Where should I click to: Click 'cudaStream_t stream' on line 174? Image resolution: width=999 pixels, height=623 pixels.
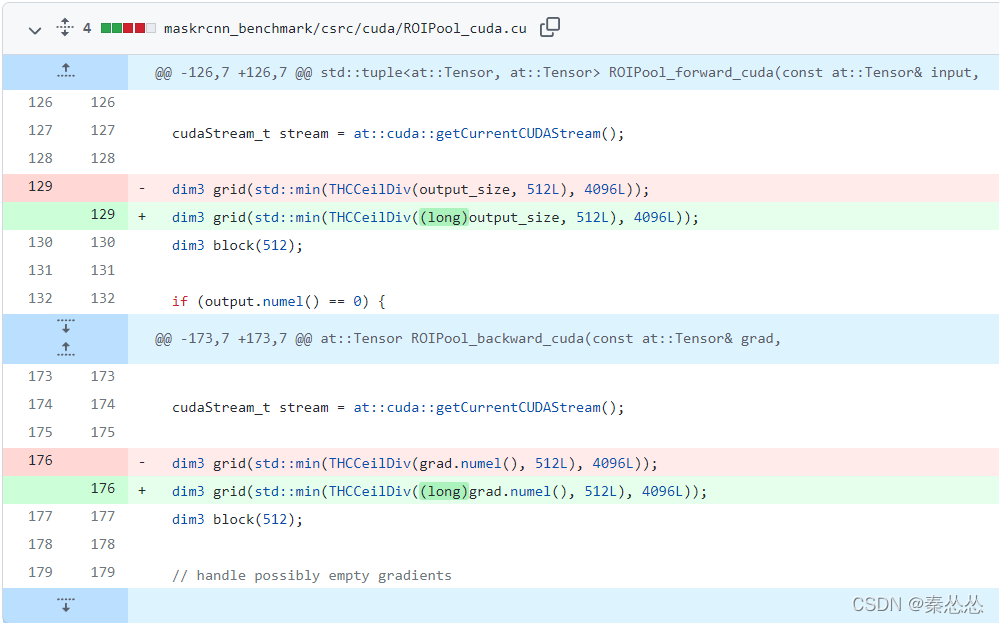coord(250,408)
